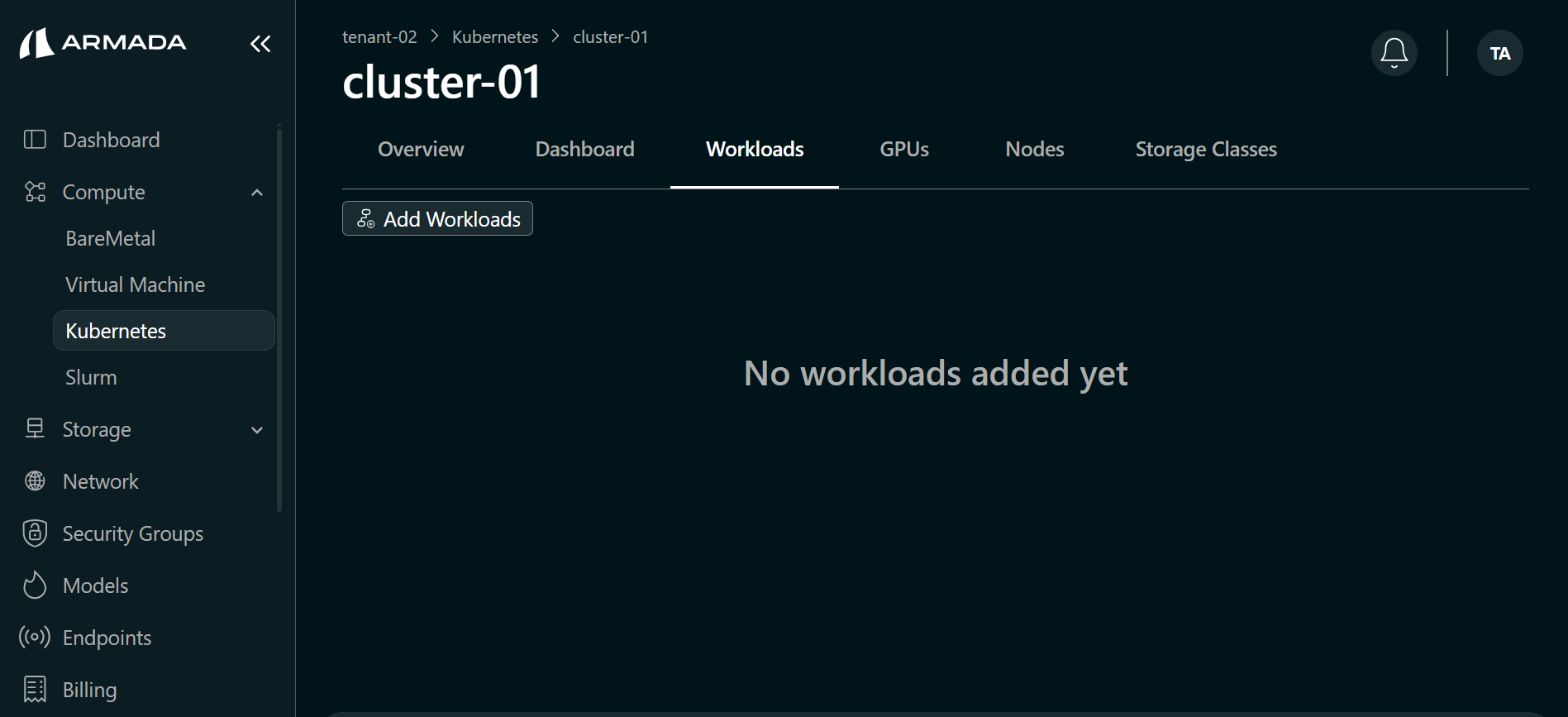Click the Armada logo
Viewport: 1568px width, 717px height.
(x=103, y=43)
